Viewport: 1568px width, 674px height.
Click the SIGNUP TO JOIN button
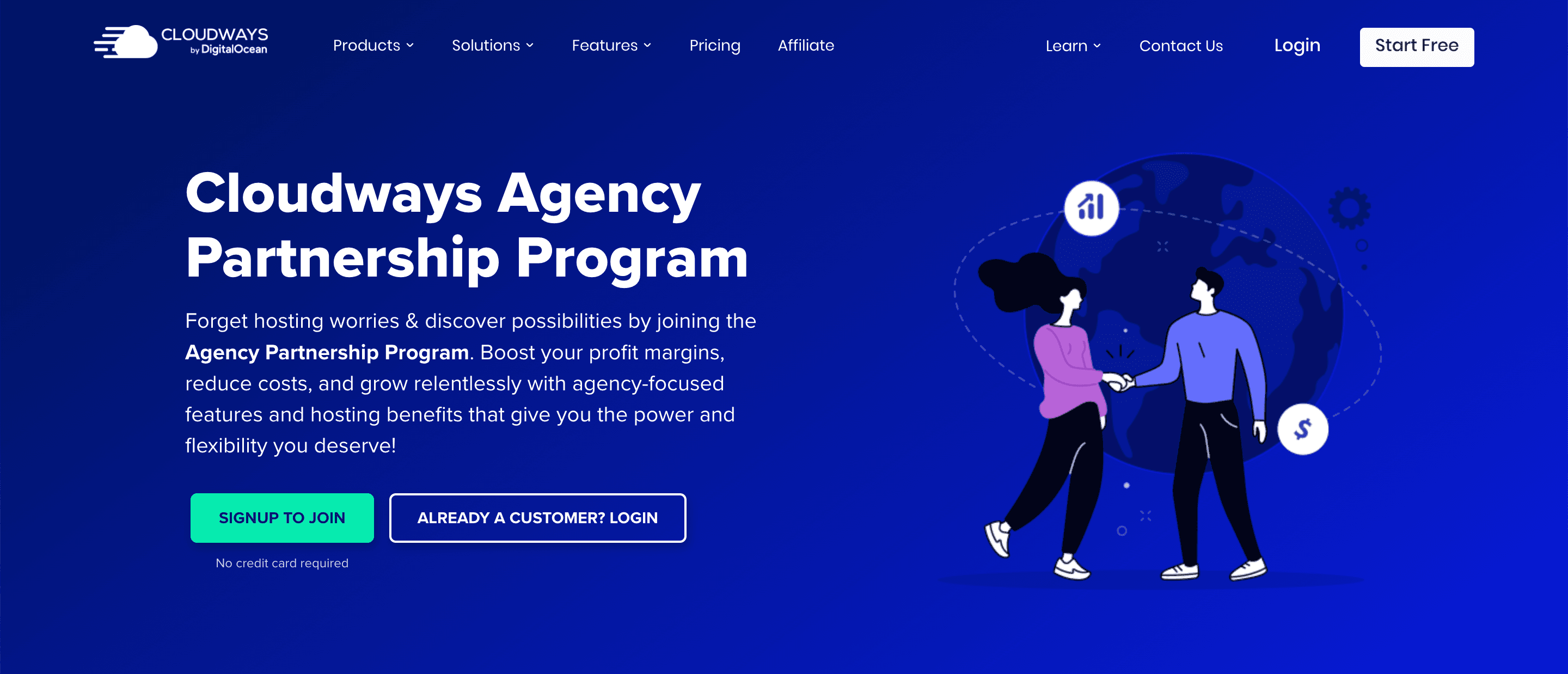283,518
